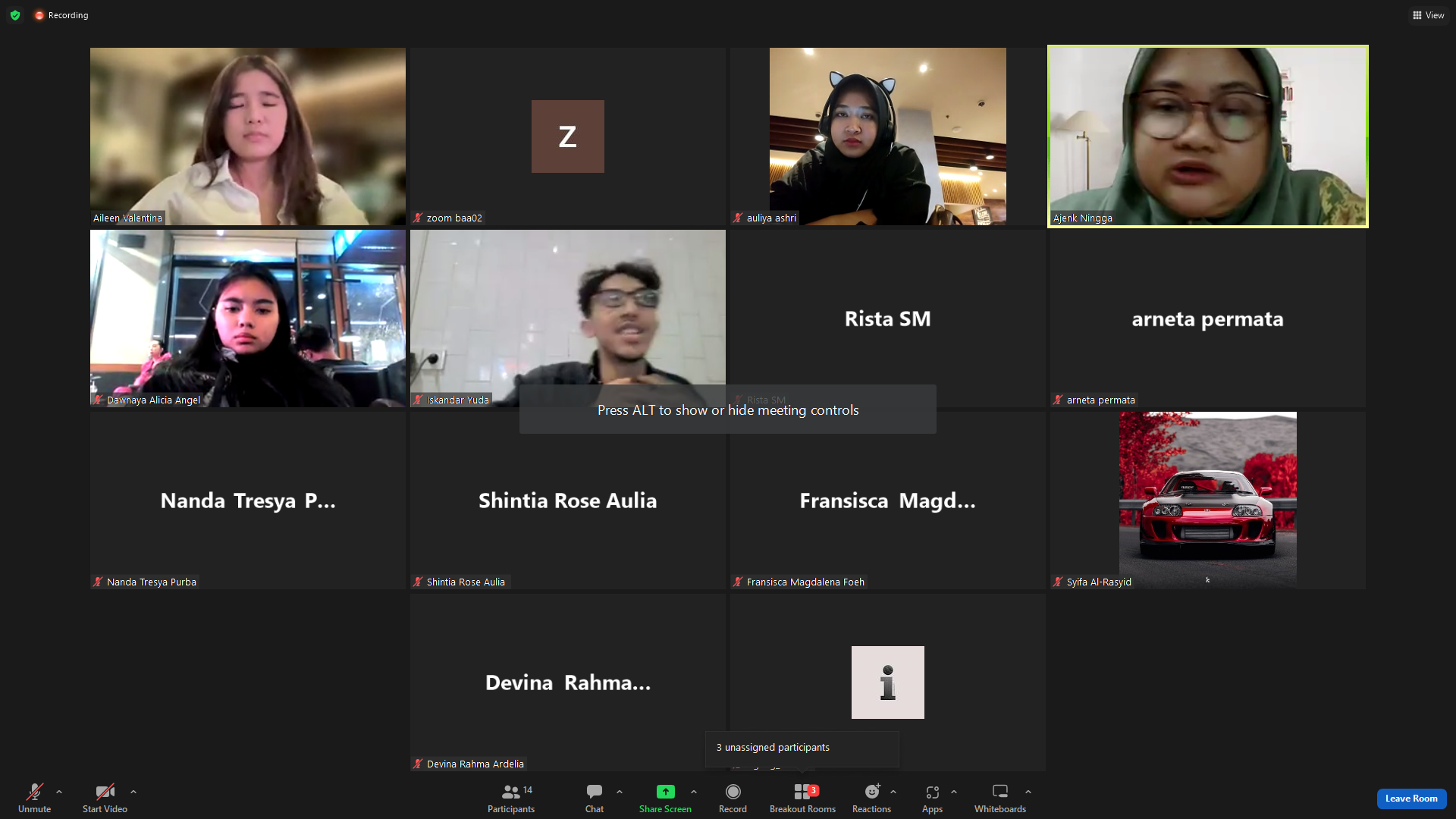Viewport: 1456px width, 819px height.
Task: Click the green Share Screen icon
Action: point(665,792)
